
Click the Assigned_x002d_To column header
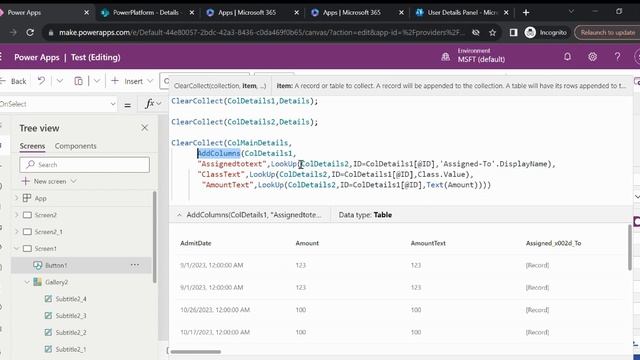click(553, 243)
